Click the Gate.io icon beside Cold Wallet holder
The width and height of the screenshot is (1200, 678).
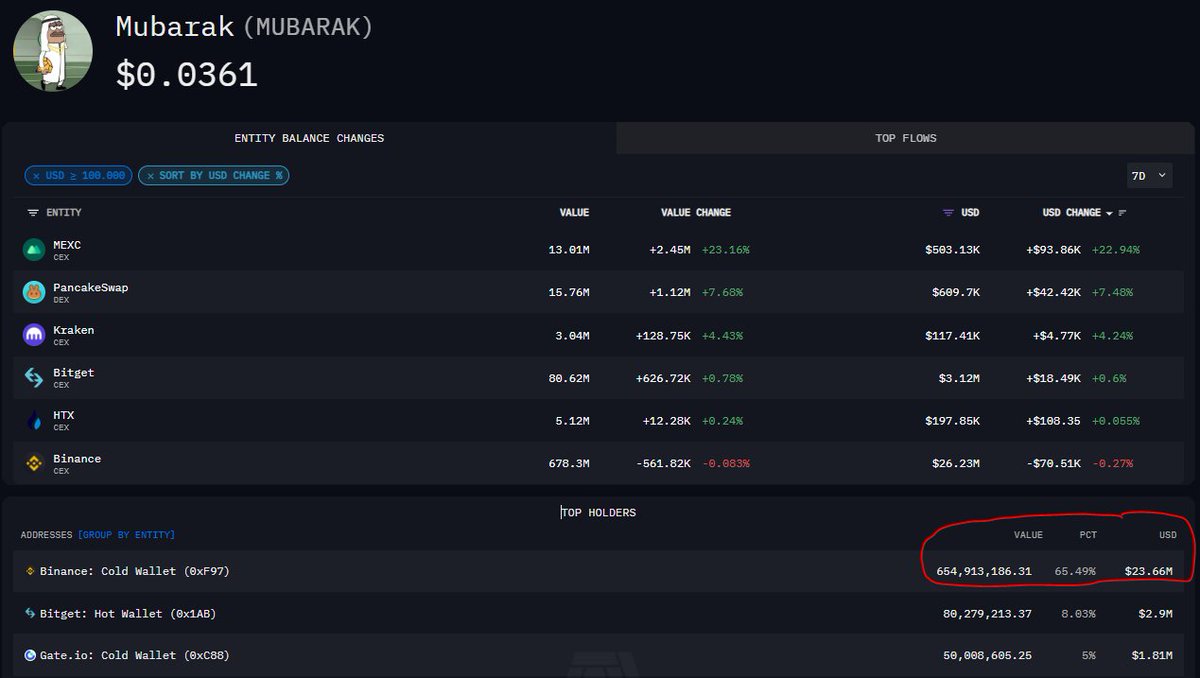(31, 656)
